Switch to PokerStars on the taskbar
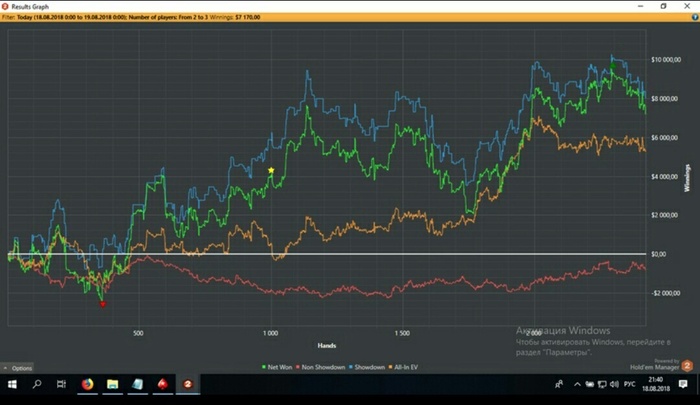The image size is (700, 405). pos(162,384)
